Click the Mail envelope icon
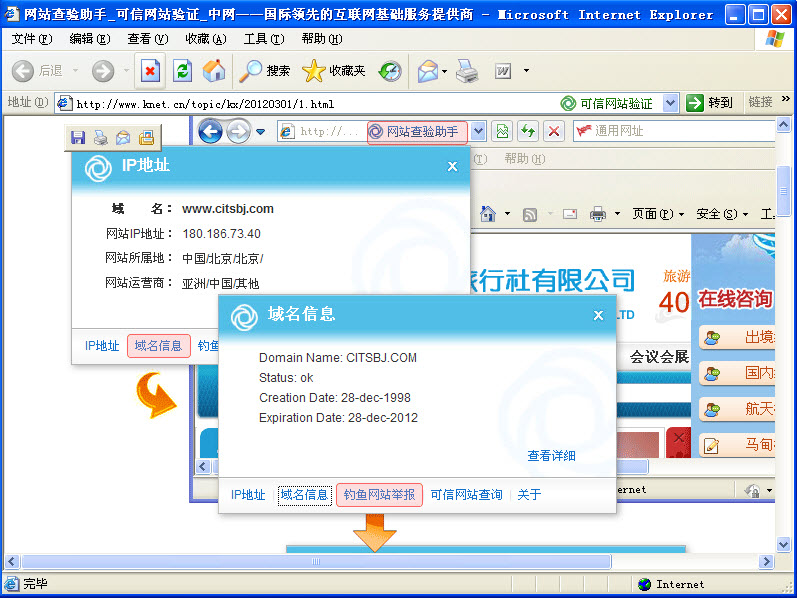 point(428,71)
